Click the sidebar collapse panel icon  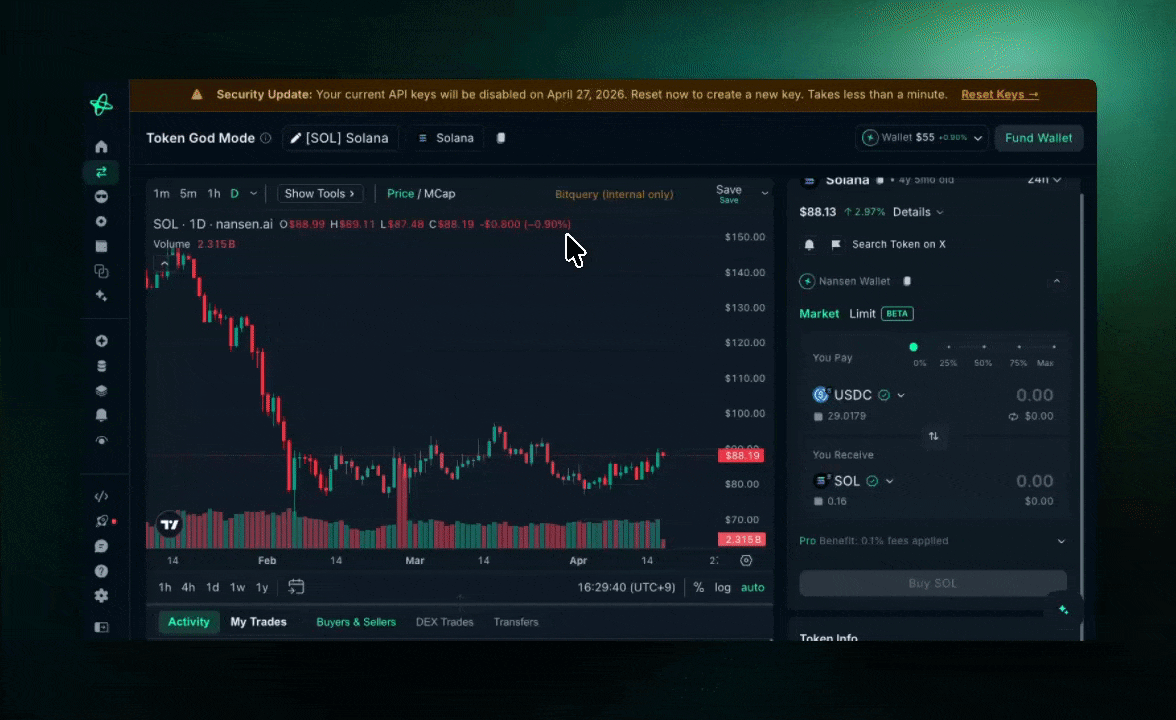tap(101, 627)
